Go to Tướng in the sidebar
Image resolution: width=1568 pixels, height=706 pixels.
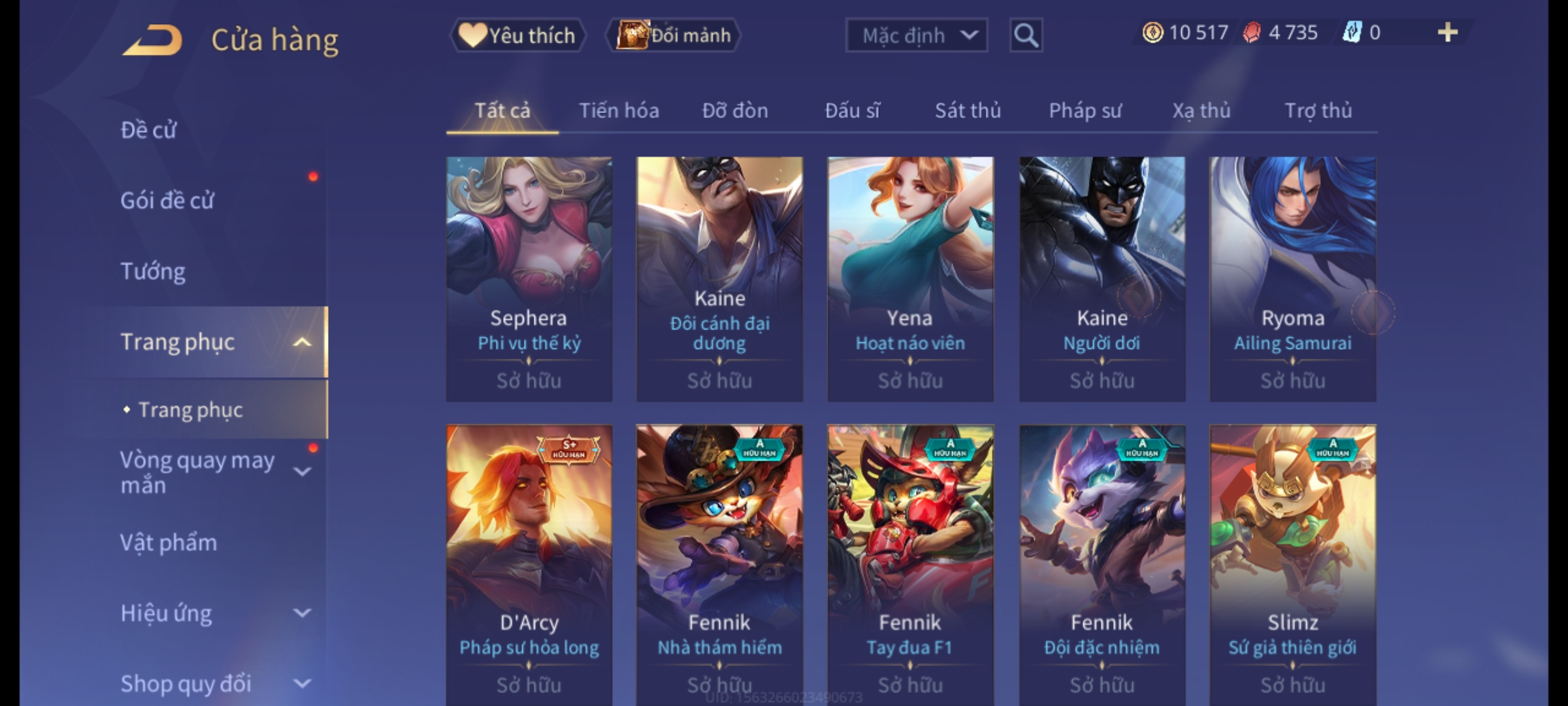153,271
